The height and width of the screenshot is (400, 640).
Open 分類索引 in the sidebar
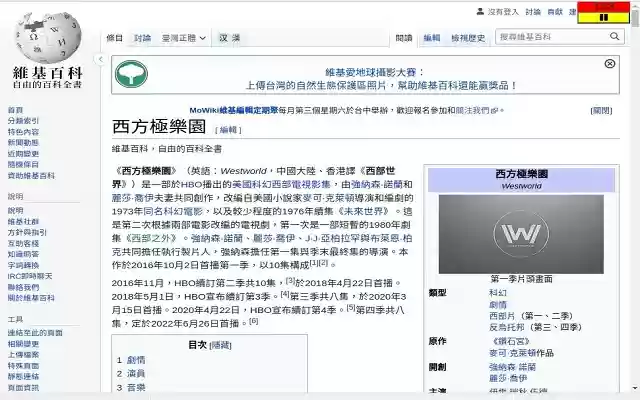(x=23, y=121)
